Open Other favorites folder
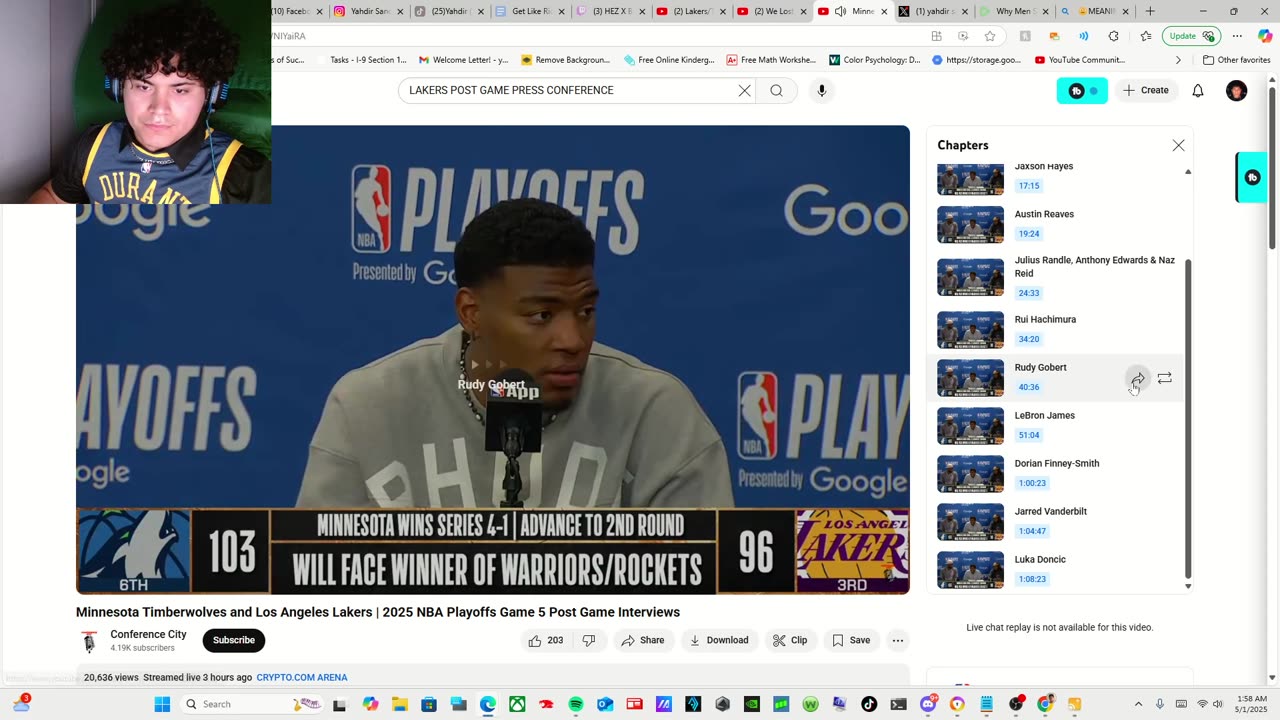1280x720 pixels. 1236,60
